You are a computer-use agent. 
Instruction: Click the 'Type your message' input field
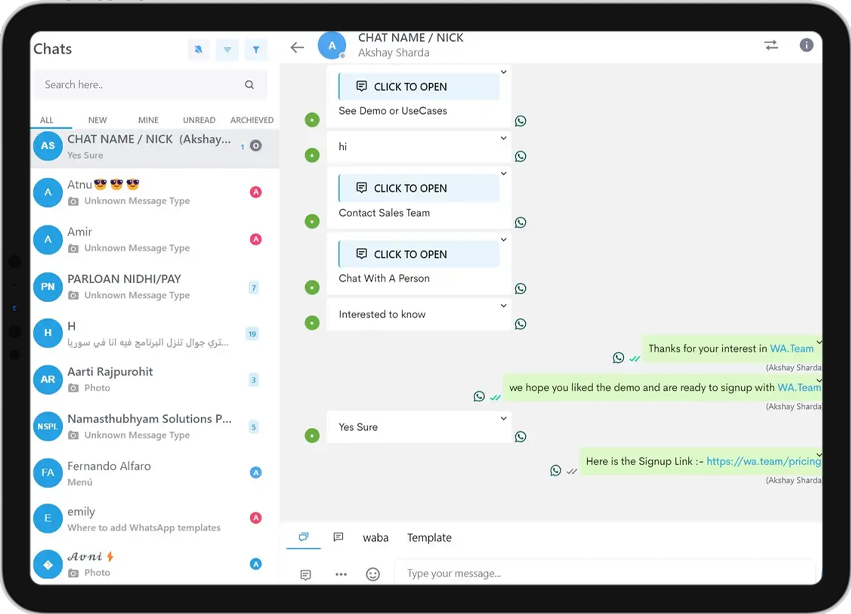pos(600,574)
